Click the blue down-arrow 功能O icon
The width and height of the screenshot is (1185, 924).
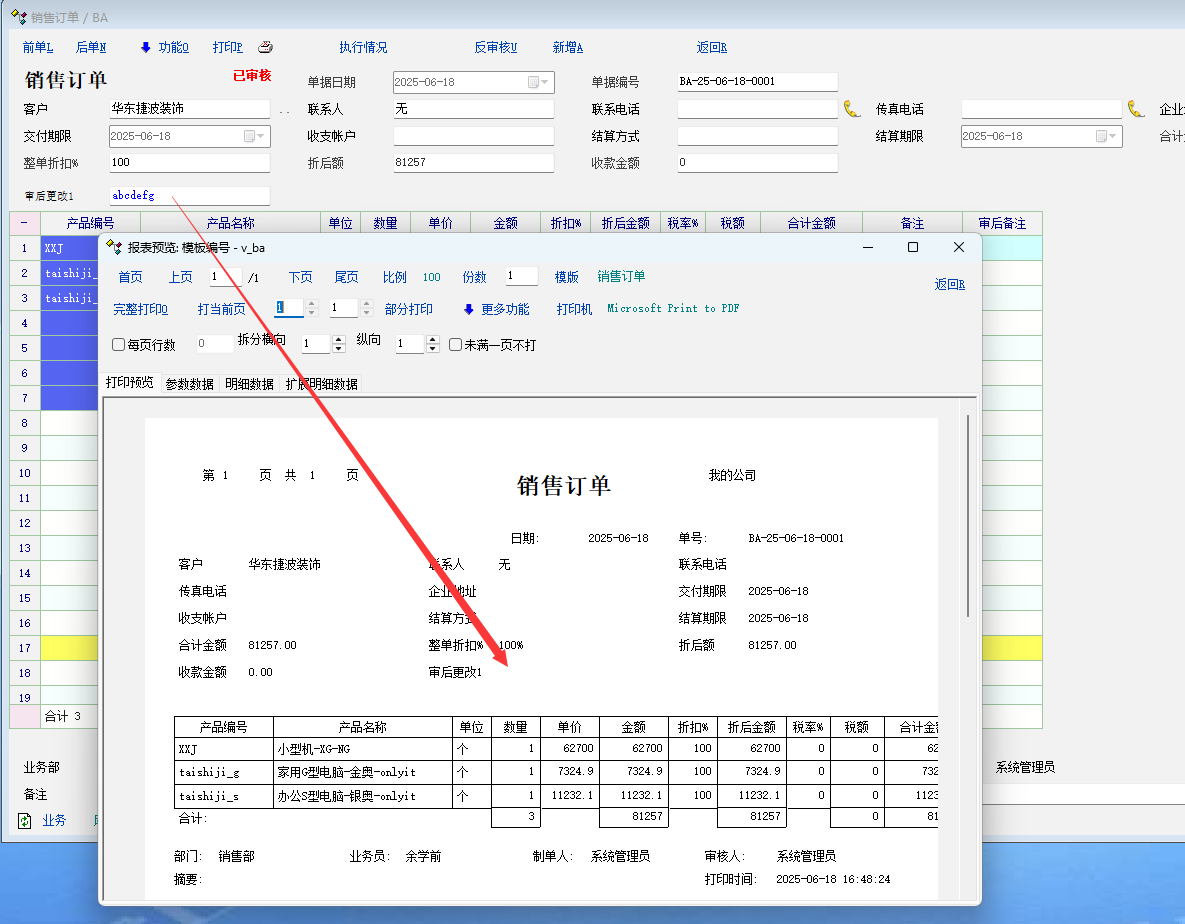click(146, 47)
